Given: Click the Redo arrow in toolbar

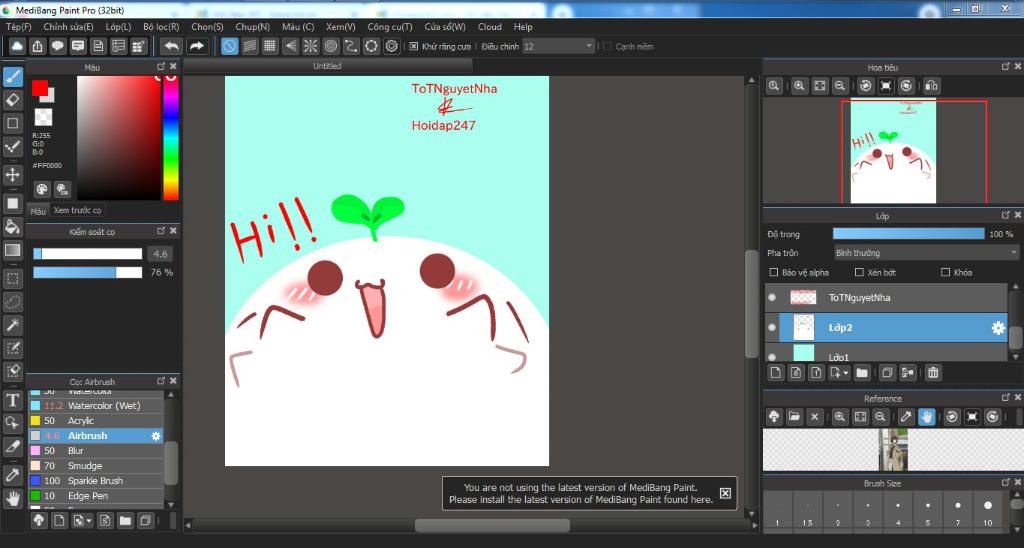Looking at the screenshot, I should [x=196, y=46].
